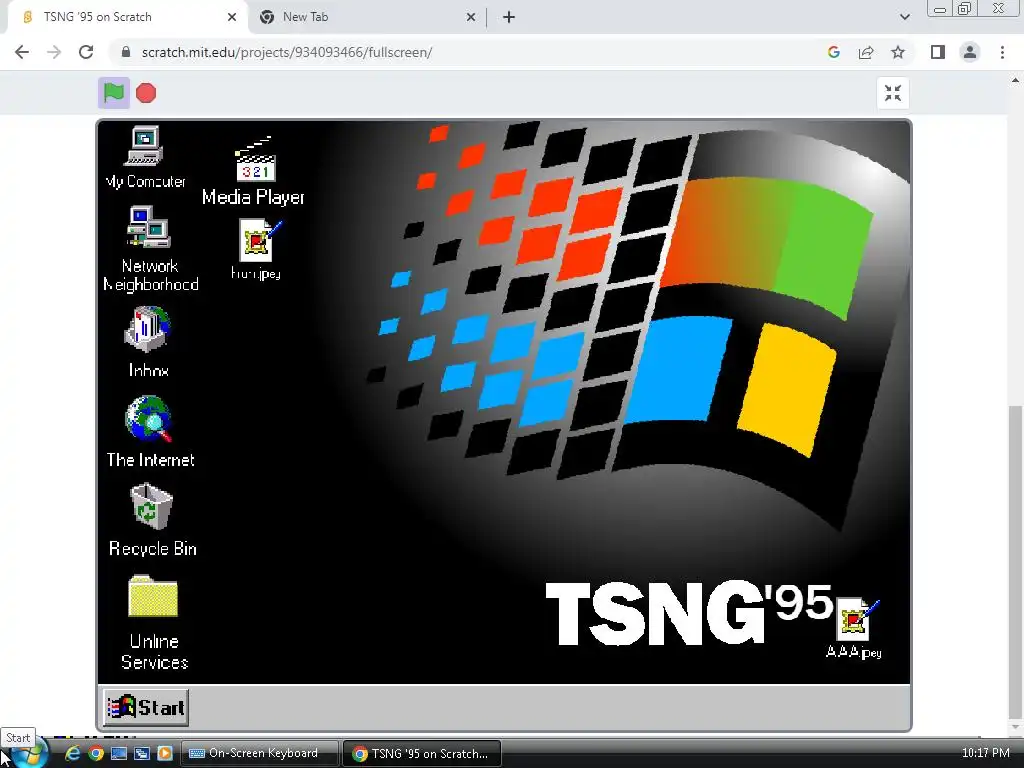Open the jpeg image file under Media Player
Image resolution: width=1024 pixels, height=768 pixels.
click(256, 249)
